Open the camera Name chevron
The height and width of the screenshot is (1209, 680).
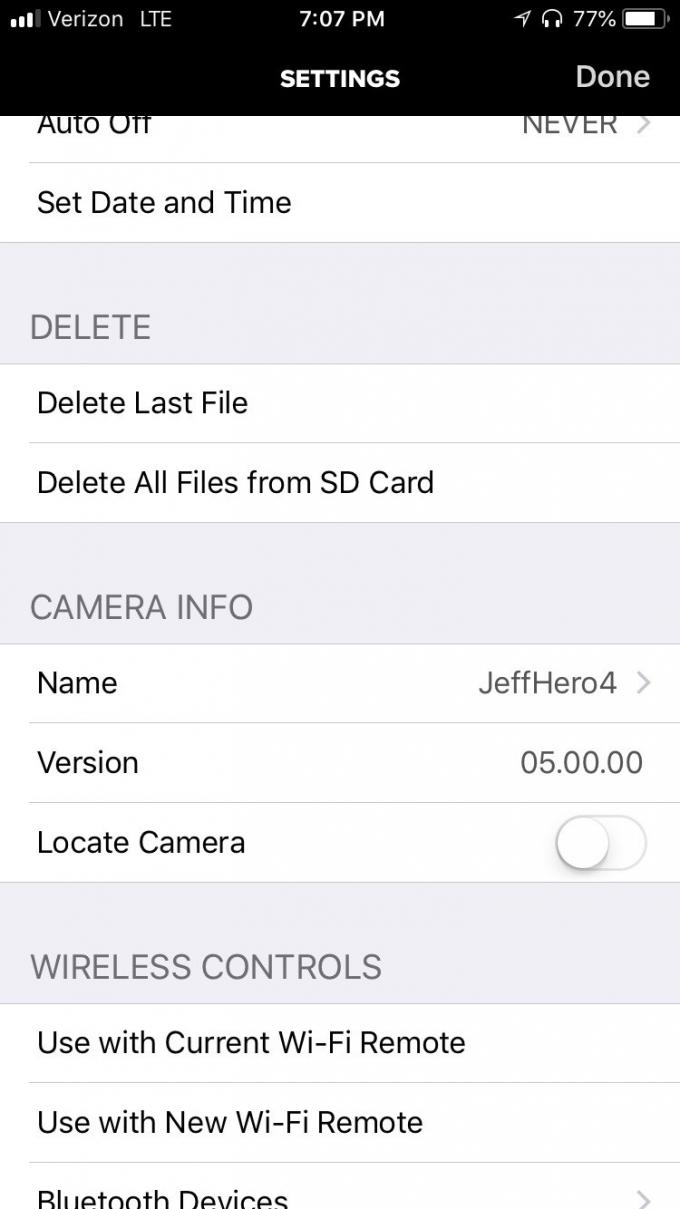tap(643, 683)
